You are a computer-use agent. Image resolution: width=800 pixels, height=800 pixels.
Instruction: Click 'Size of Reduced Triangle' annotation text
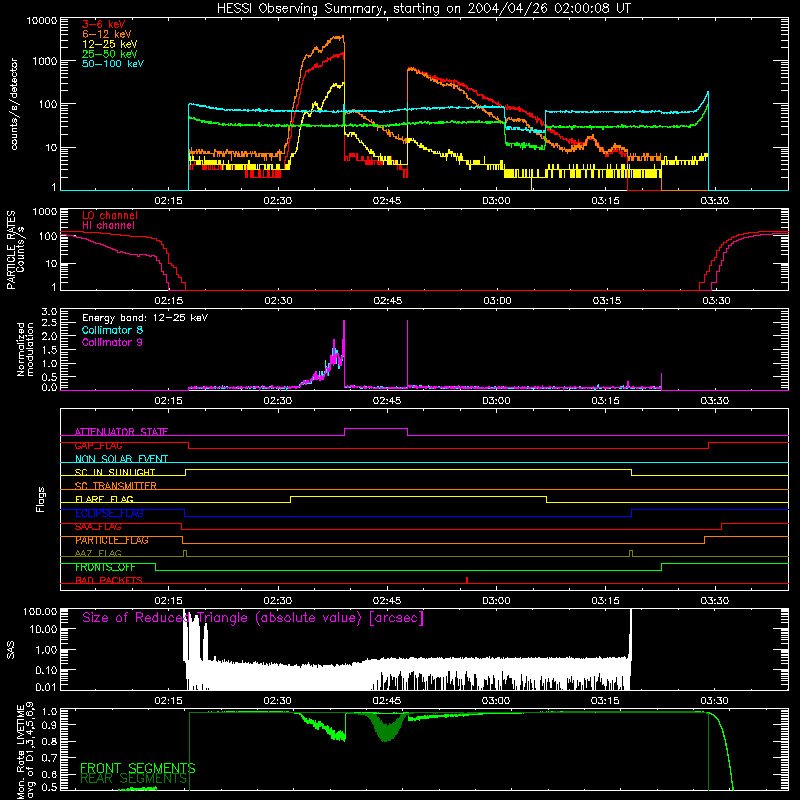253,618
